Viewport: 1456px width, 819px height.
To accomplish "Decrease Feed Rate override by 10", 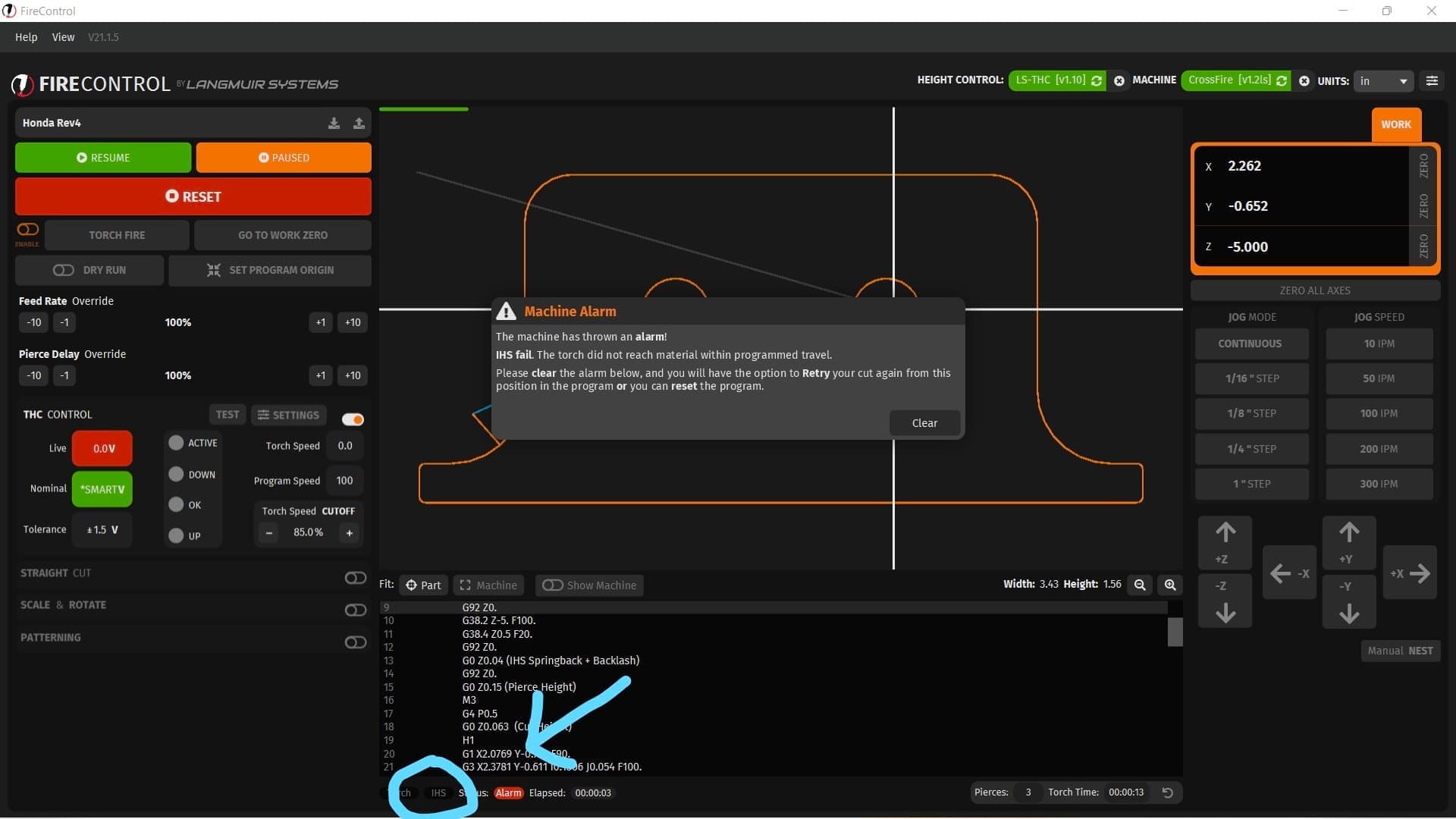I will [34, 322].
